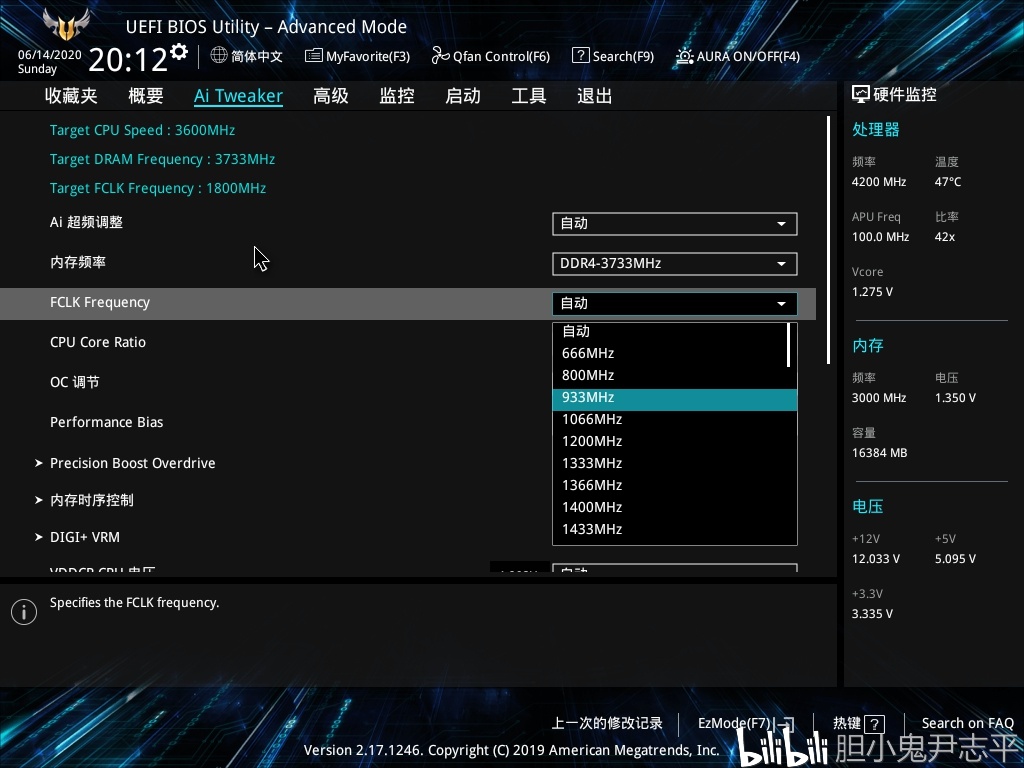Click the language globe icon
Viewport: 1024px width, 768px height.
click(219, 56)
